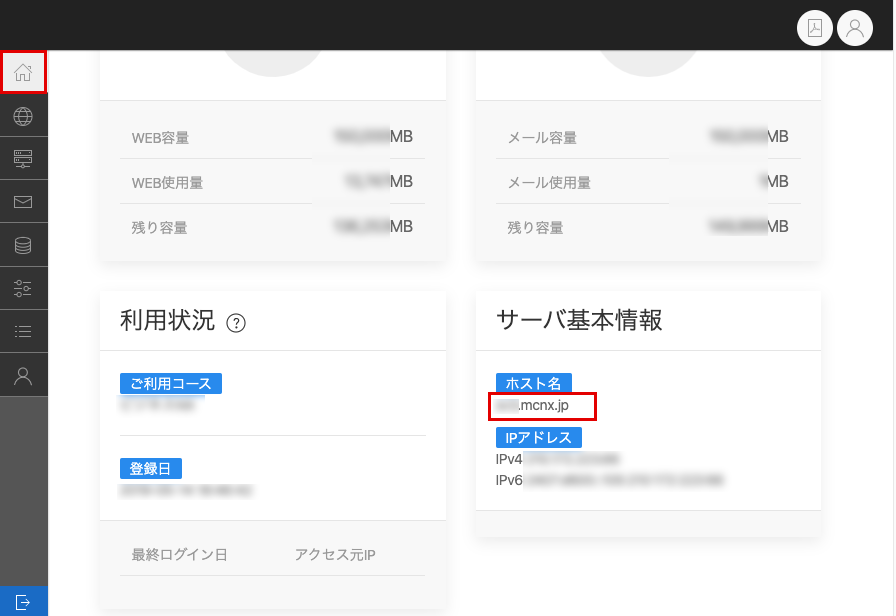The width and height of the screenshot is (896, 616).
Task: Open the user account icon in sidebar
Action: pyautogui.click(x=23, y=375)
